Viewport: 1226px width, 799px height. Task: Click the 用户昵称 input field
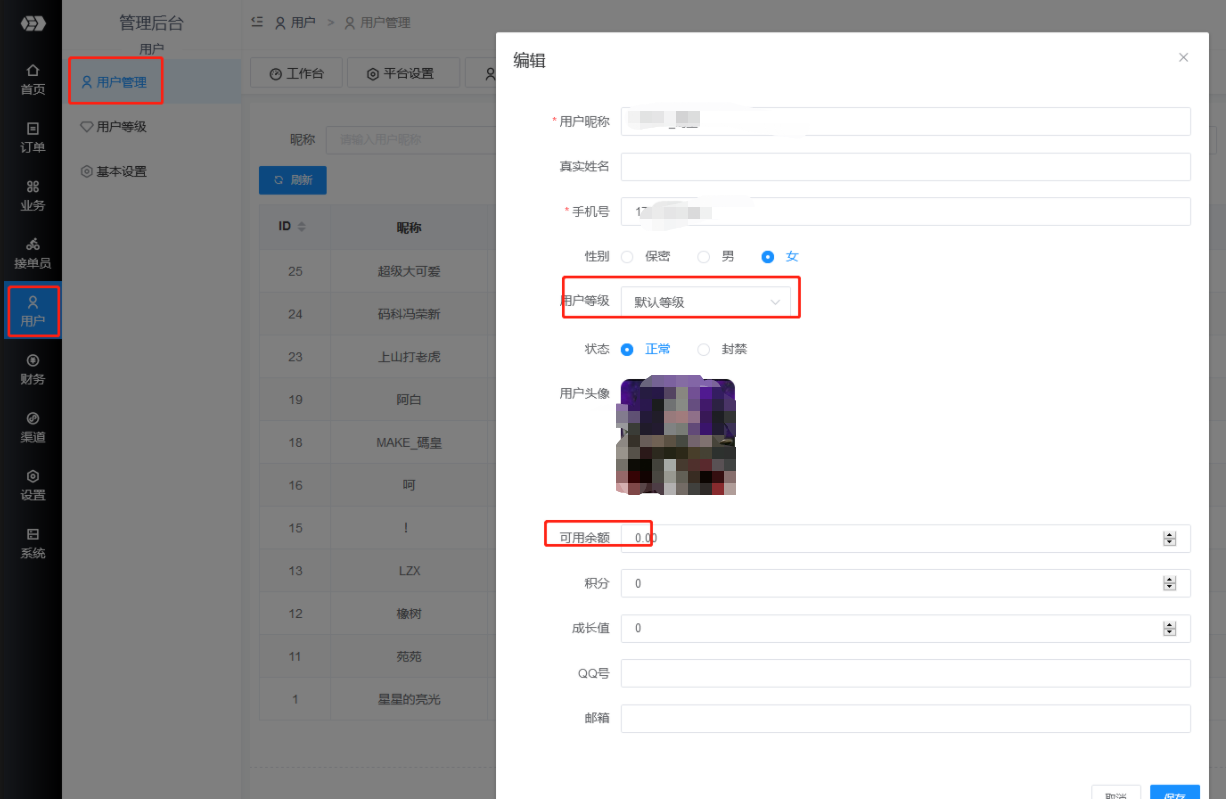click(x=906, y=121)
